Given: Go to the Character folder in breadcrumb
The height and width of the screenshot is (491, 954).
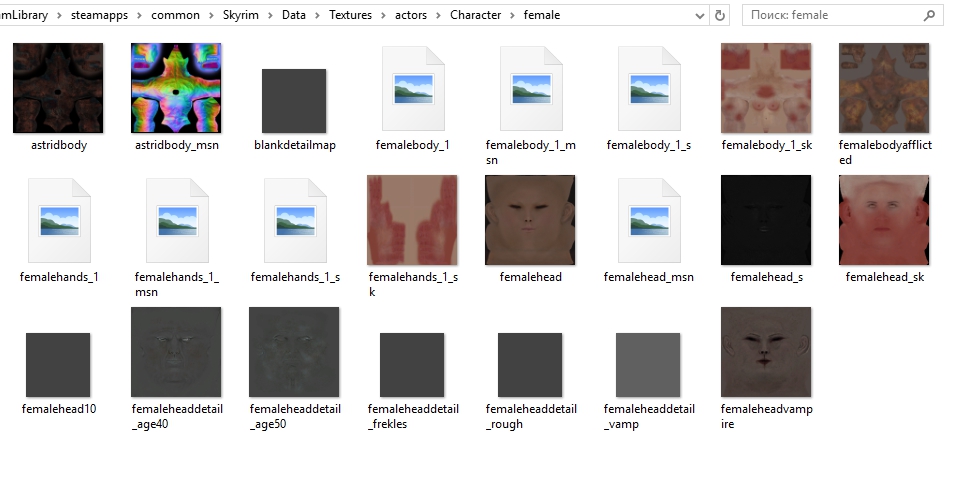Looking at the screenshot, I should pos(476,15).
